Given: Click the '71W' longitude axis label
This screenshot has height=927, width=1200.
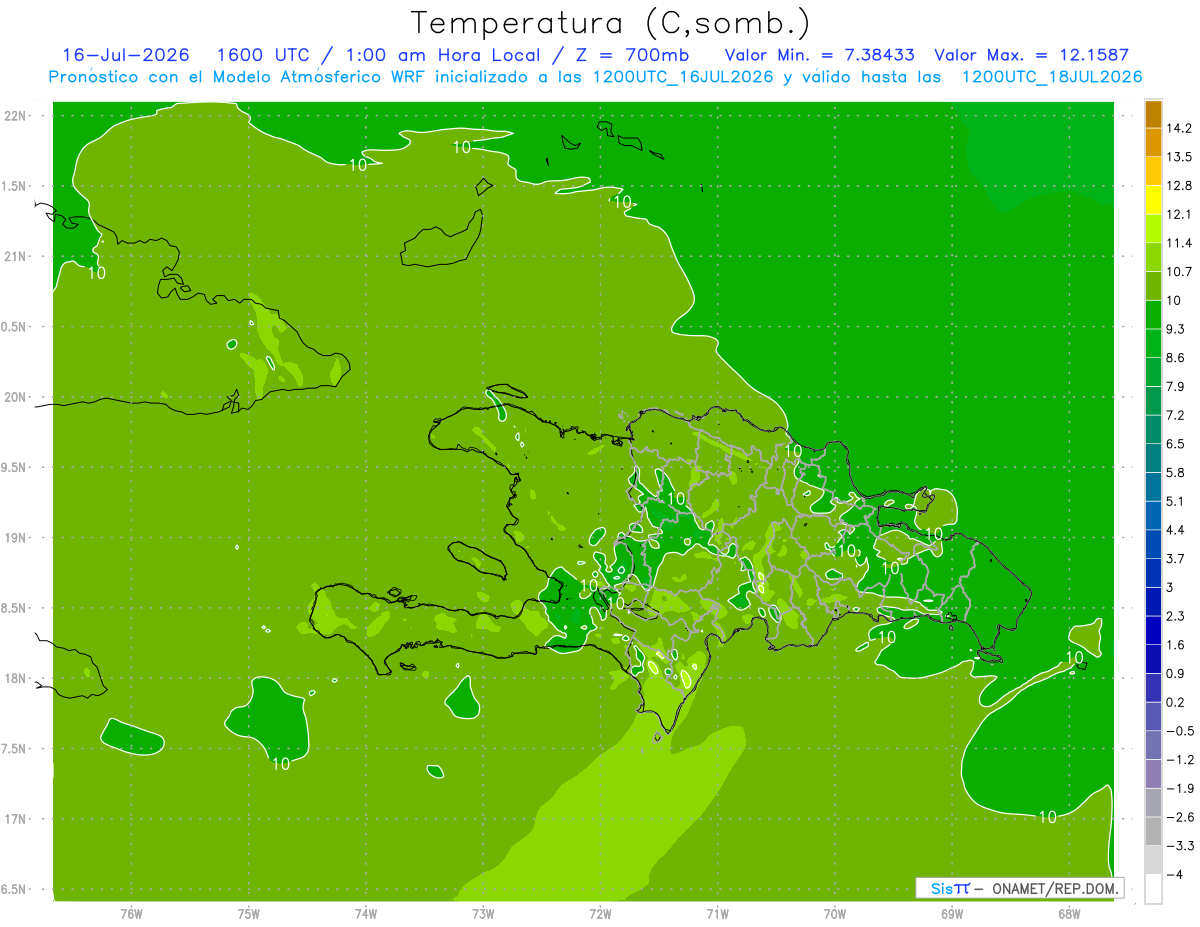Looking at the screenshot, I should (717, 913).
